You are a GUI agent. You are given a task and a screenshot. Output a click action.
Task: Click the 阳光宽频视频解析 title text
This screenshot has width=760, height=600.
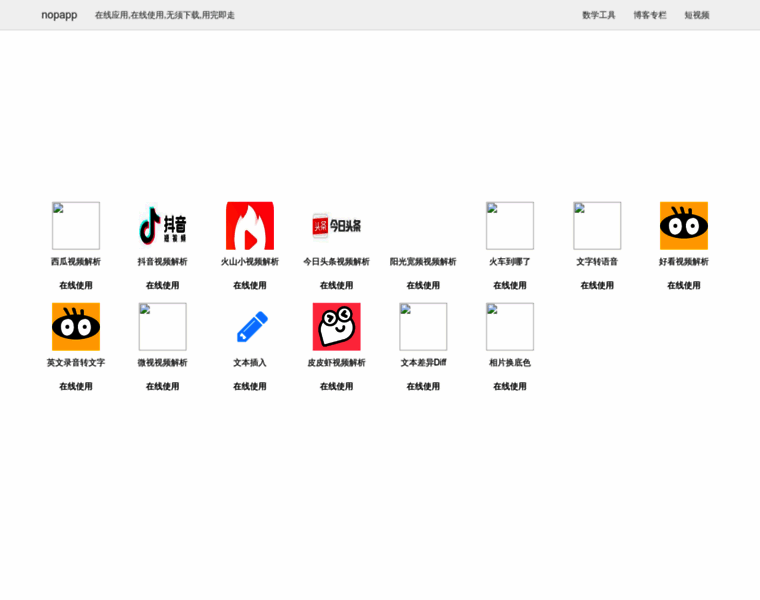coord(423,262)
